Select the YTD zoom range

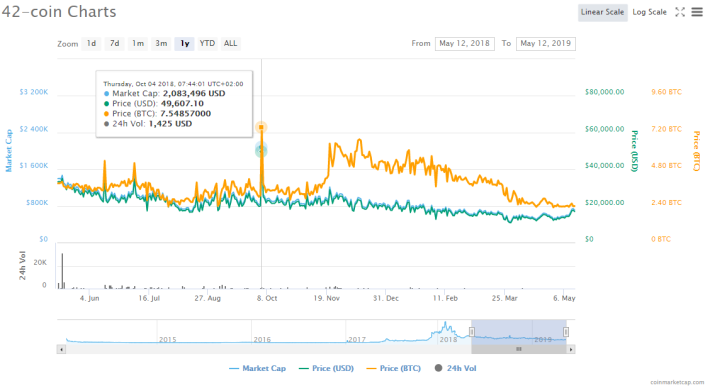tap(207, 43)
